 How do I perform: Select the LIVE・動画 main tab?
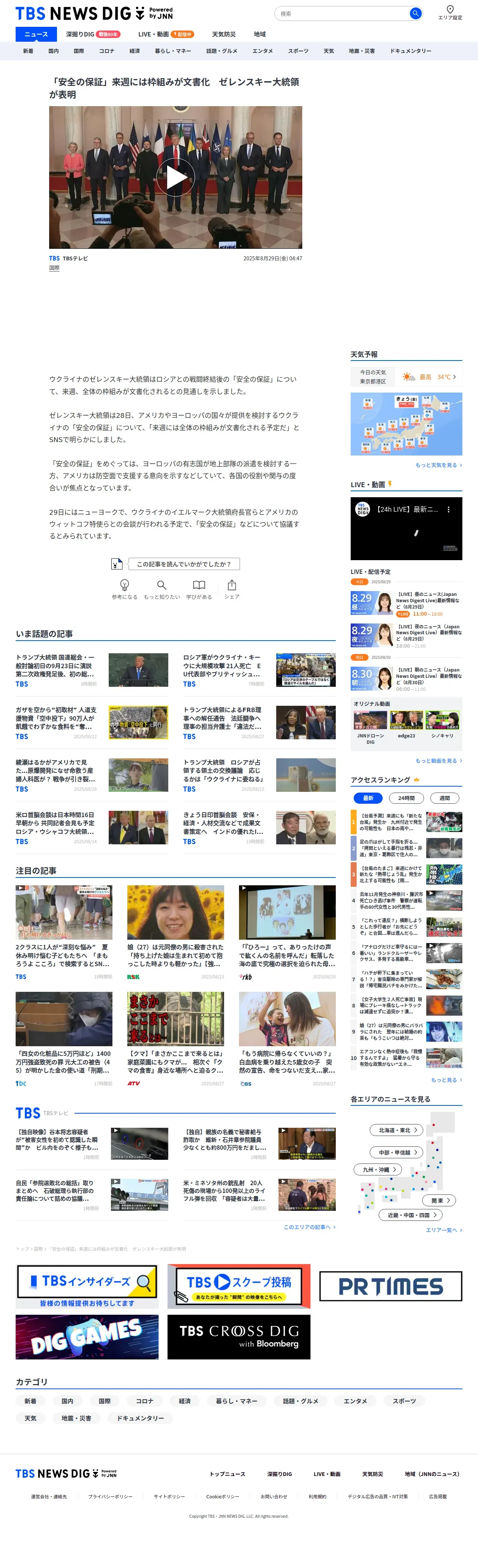165,34
